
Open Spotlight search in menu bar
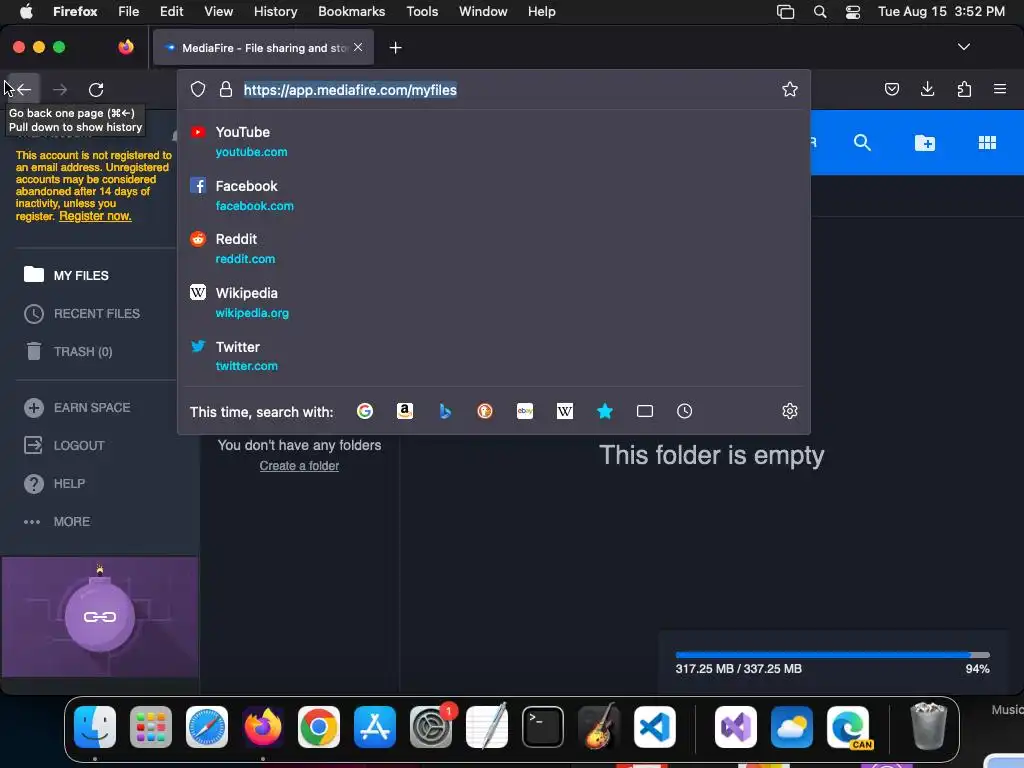pyautogui.click(x=820, y=12)
